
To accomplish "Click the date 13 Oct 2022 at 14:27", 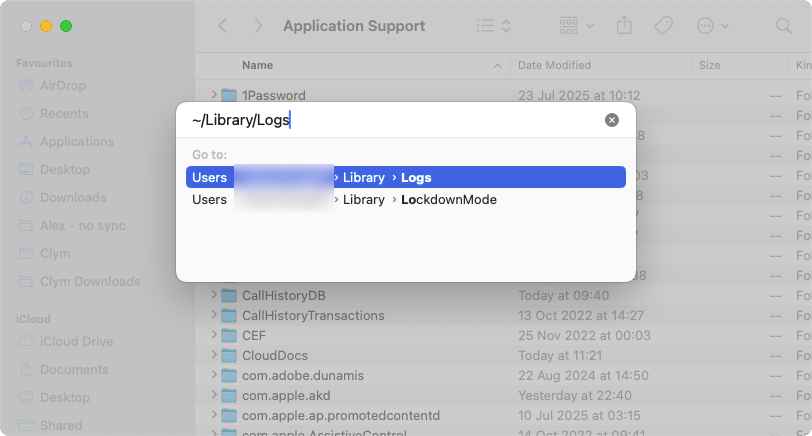I will tap(581, 315).
